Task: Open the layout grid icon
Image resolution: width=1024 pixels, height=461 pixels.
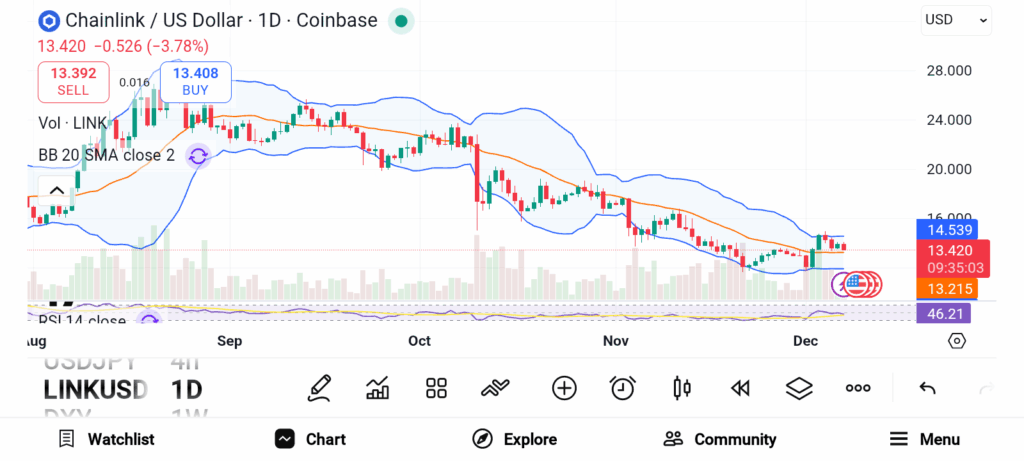Action: pos(436,388)
